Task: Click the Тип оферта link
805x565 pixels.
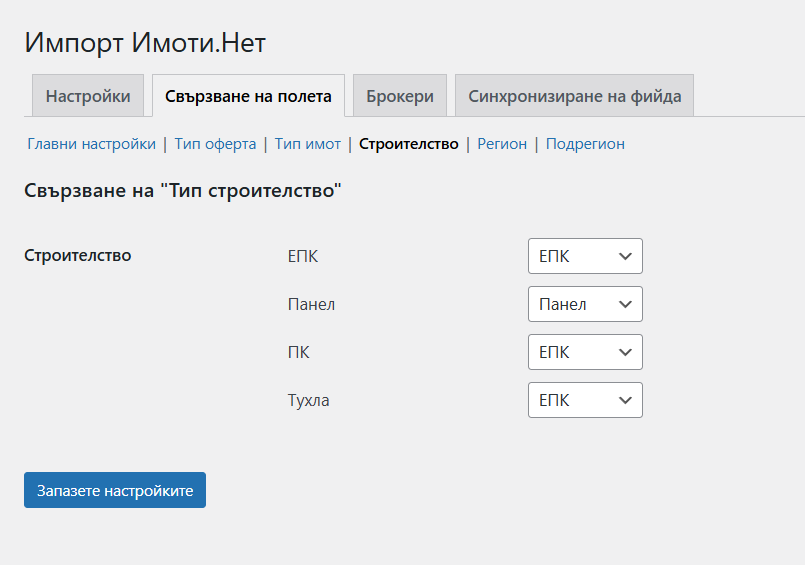Action: click(x=215, y=144)
